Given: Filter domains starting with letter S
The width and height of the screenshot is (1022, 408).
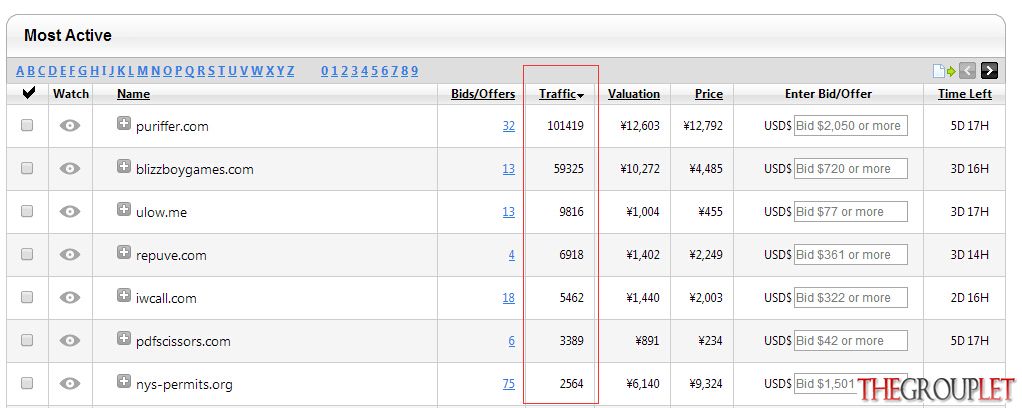Looking at the screenshot, I should pos(211,70).
